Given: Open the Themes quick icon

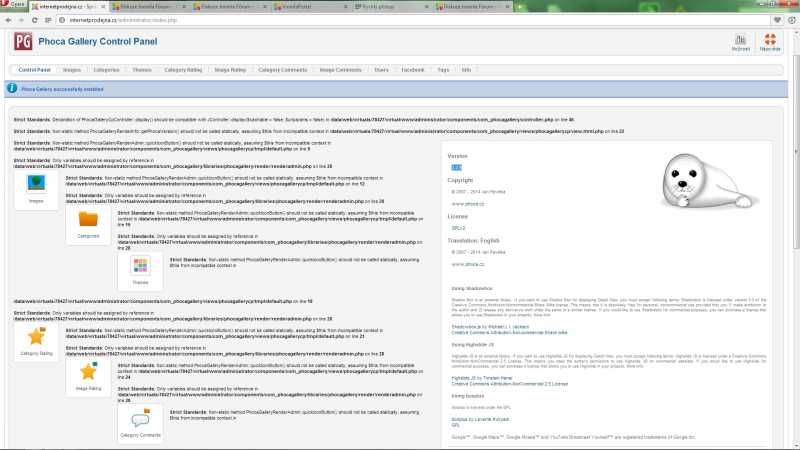Looking at the screenshot, I should [140, 266].
